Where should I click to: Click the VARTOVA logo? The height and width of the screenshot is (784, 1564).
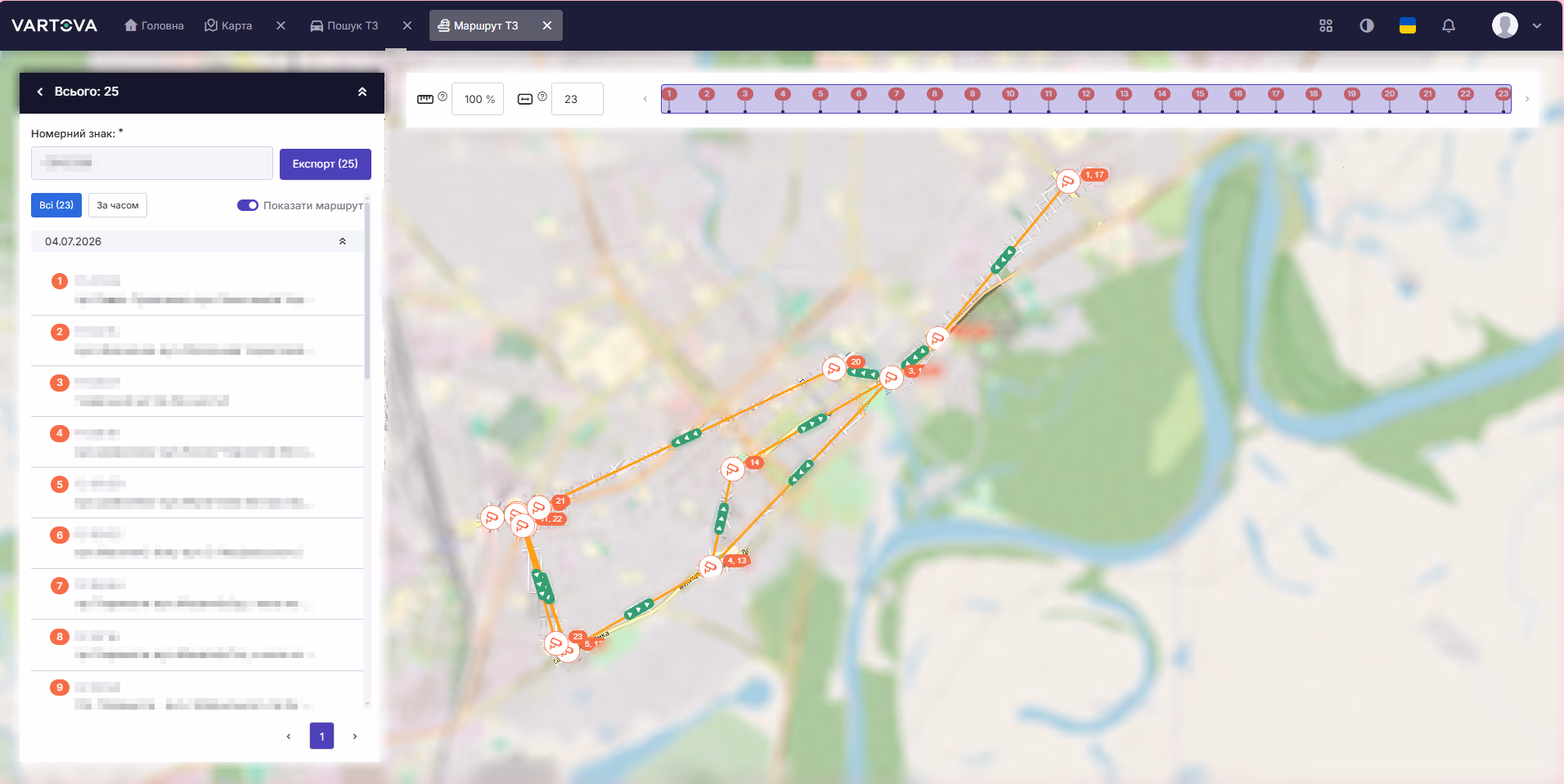coord(54,25)
